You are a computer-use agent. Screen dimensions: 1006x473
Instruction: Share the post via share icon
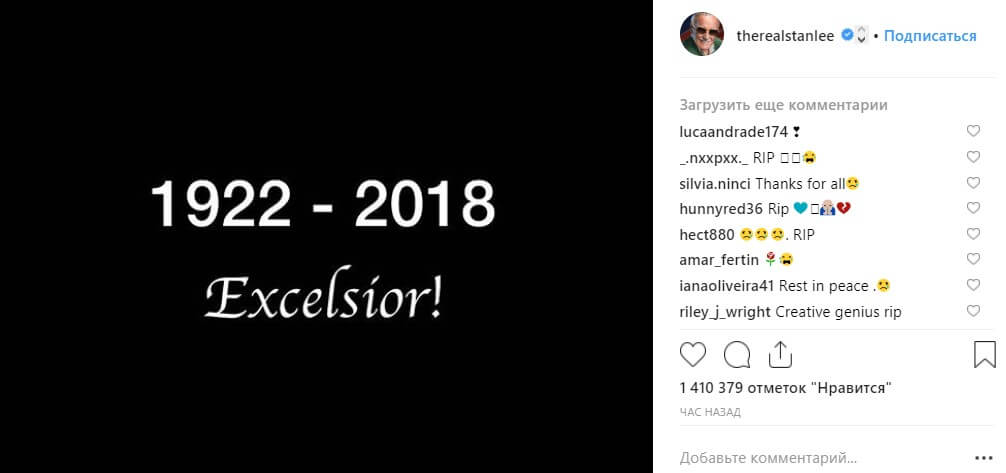pyautogui.click(x=780, y=354)
